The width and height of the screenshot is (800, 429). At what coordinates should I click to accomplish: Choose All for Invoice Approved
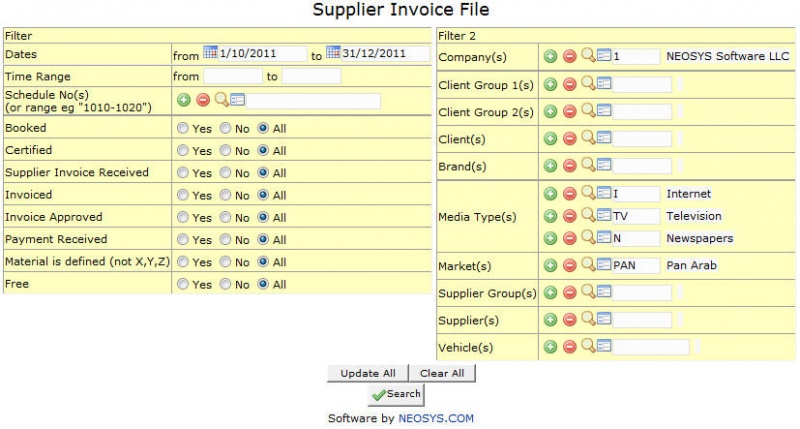pyautogui.click(x=263, y=217)
